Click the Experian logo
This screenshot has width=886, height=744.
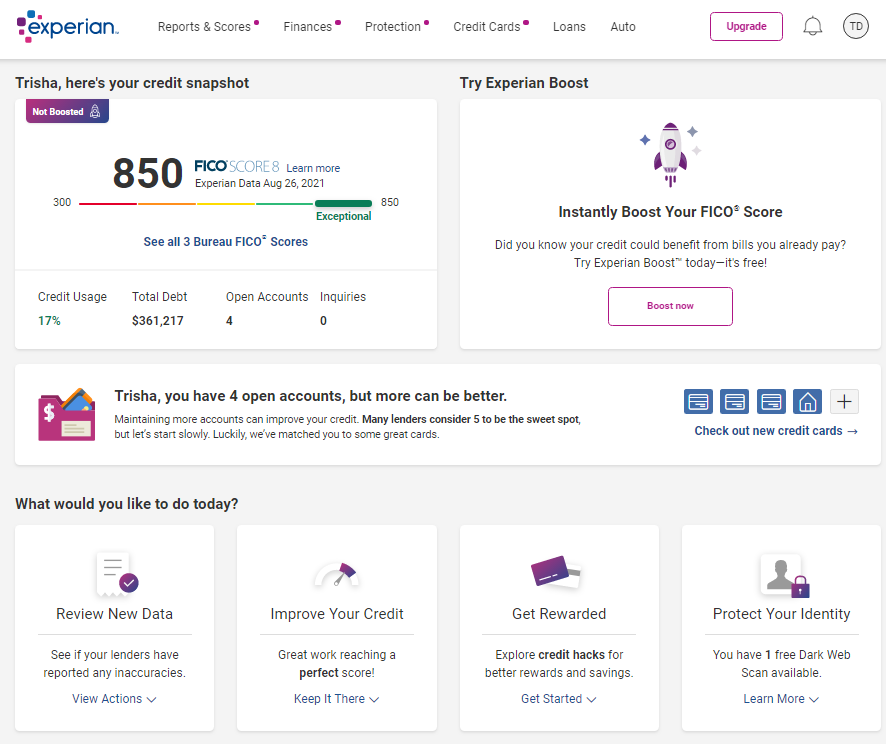pos(67,26)
